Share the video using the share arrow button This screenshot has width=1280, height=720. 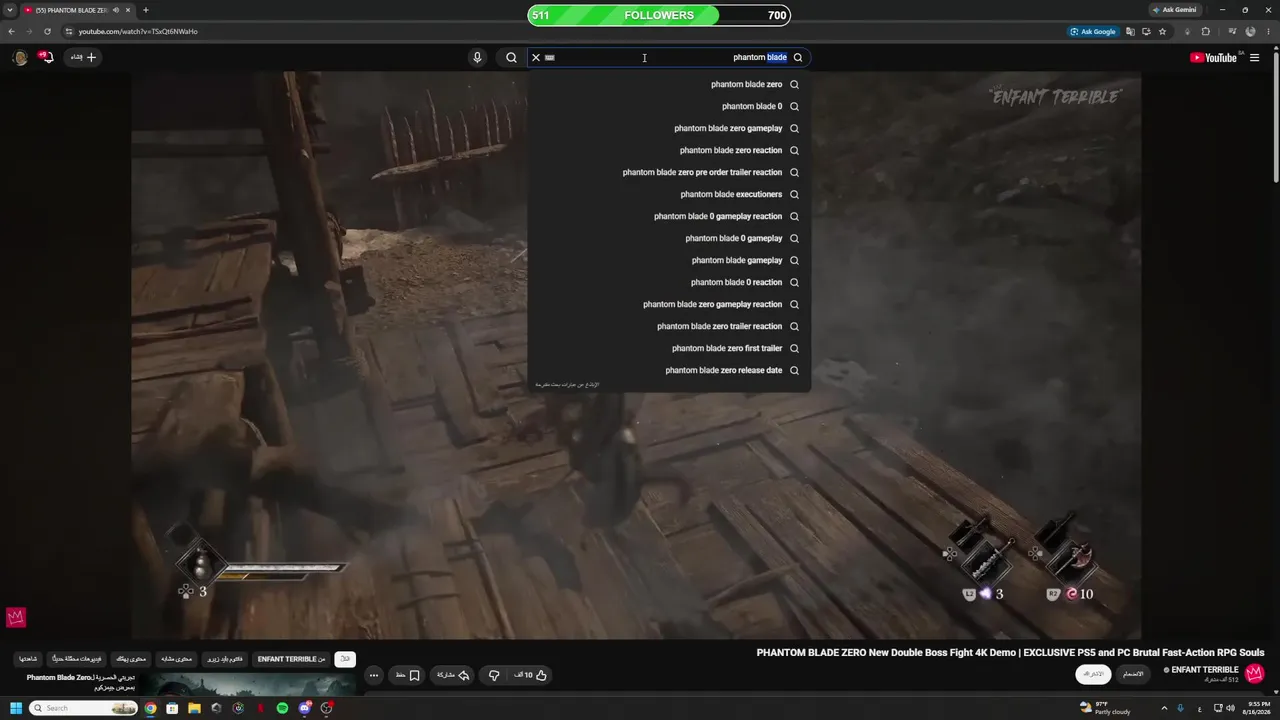coord(452,675)
